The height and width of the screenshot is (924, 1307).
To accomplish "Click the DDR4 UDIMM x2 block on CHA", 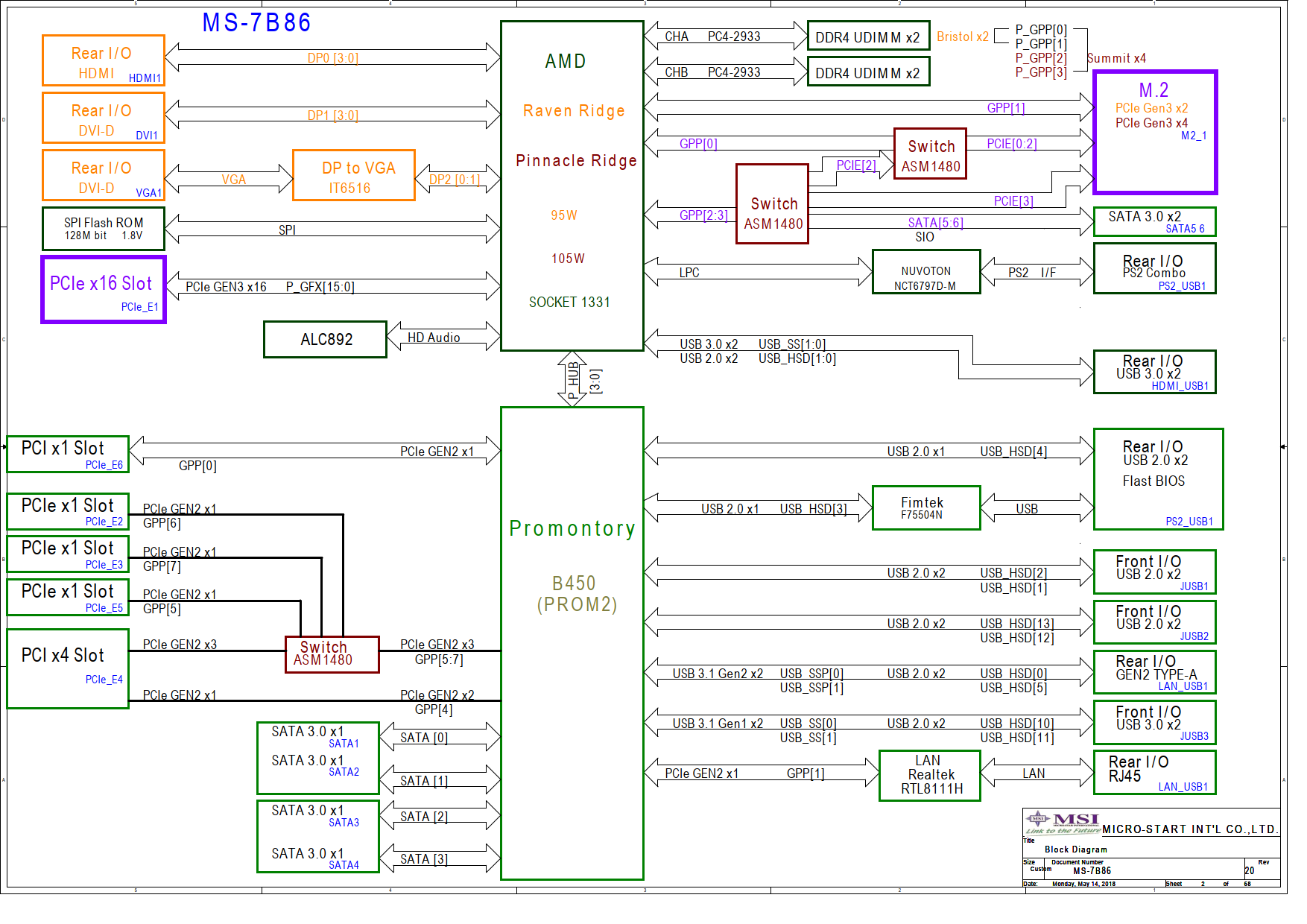I will coord(868,37).
